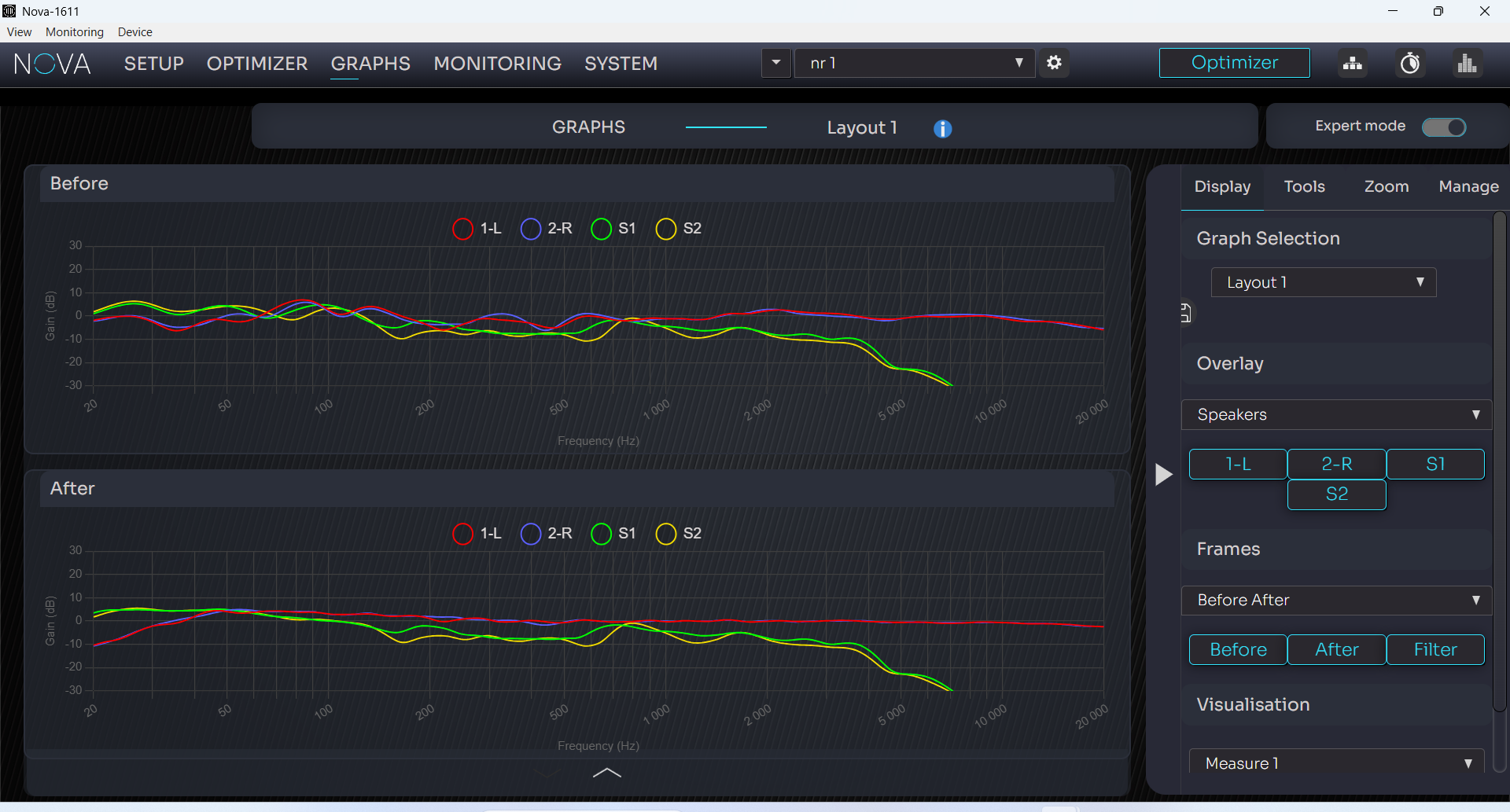
Task: Click the bar chart icon in top bar
Action: click(1468, 63)
